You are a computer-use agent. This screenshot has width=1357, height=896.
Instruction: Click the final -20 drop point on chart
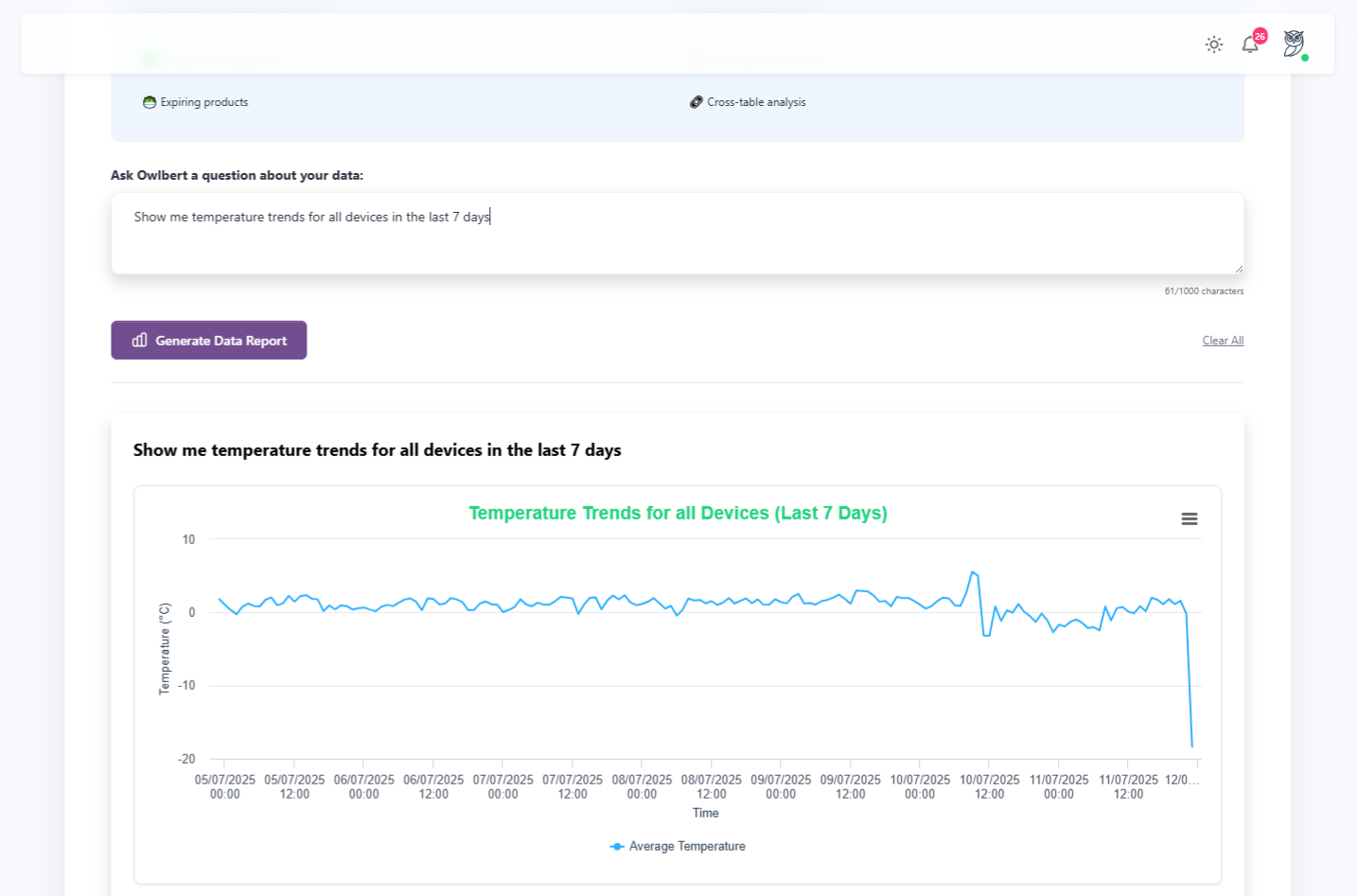[1191, 747]
